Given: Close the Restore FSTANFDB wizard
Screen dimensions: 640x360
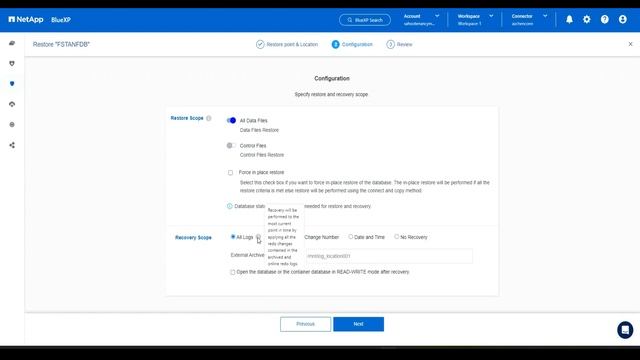Looking at the screenshot, I should 630,44.
